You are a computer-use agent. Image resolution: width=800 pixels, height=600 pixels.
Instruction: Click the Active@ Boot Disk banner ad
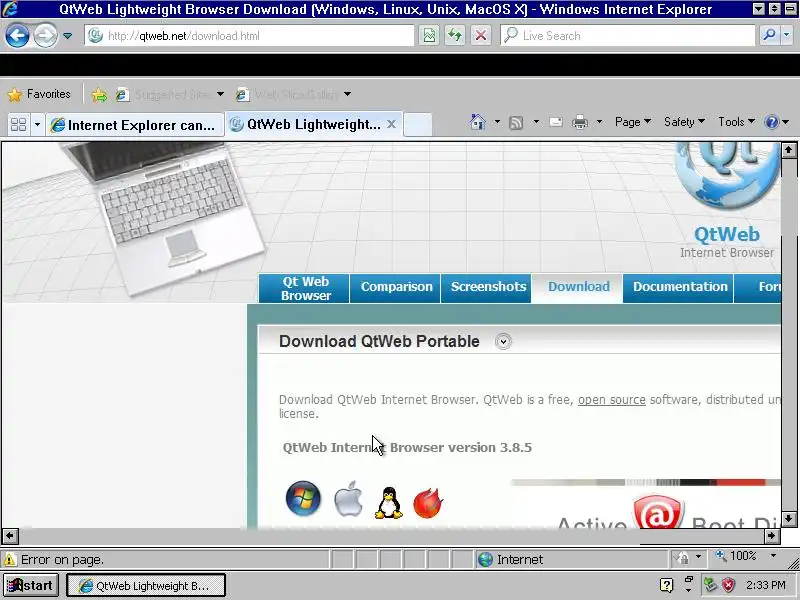pos(646,504)
